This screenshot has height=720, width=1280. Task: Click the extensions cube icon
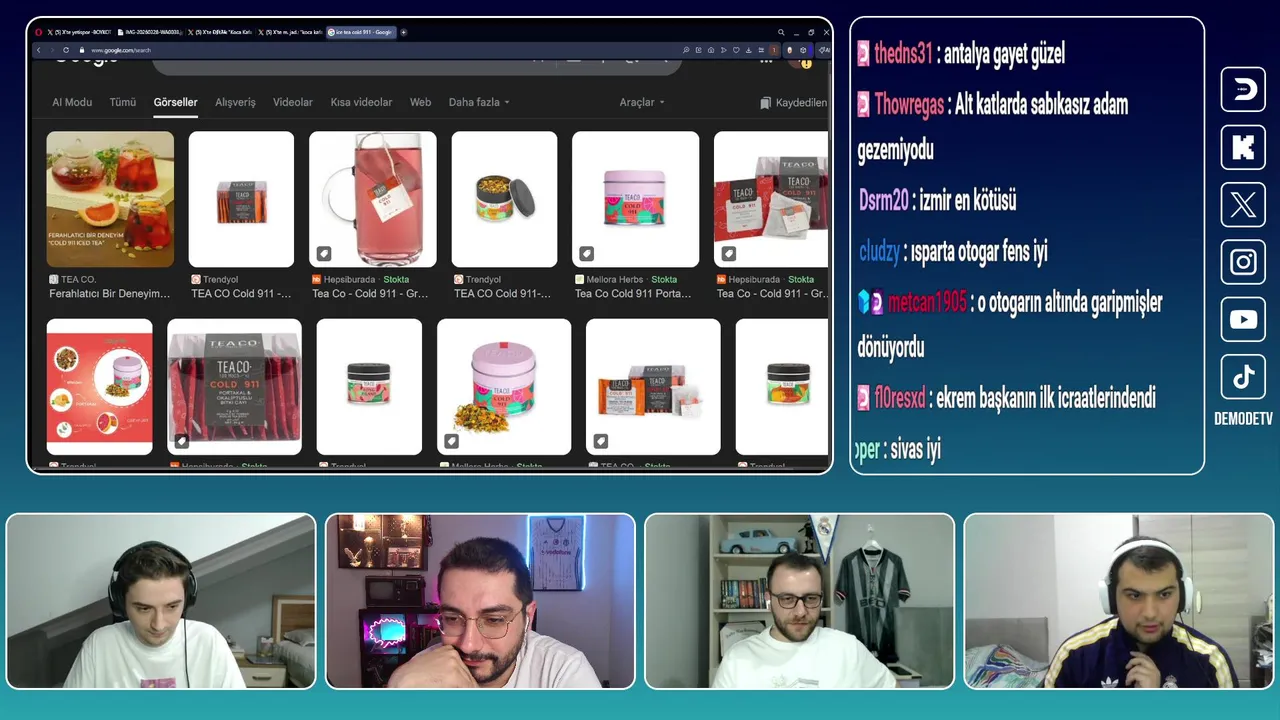point(803,50)
